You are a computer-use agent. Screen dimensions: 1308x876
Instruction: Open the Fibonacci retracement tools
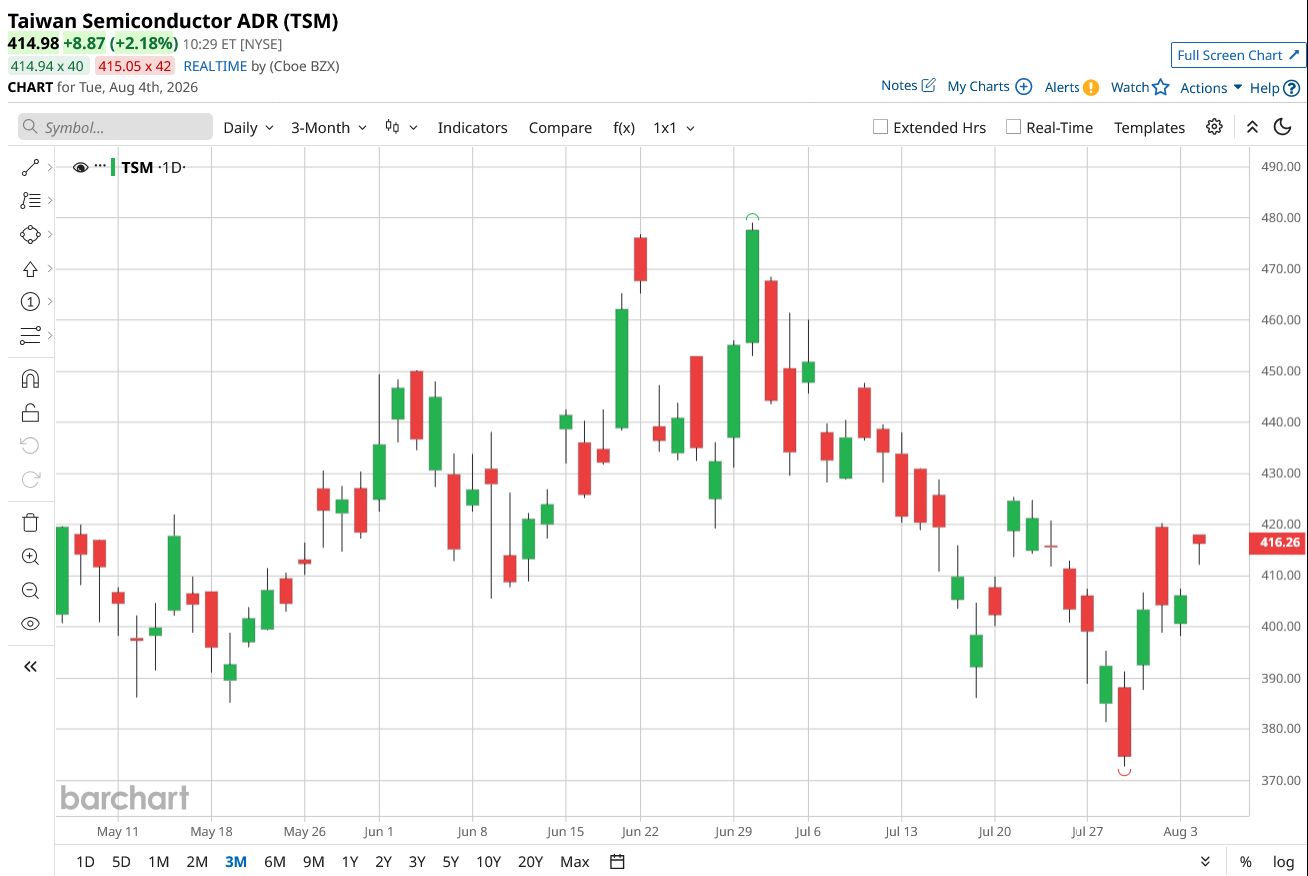(30, 201)
